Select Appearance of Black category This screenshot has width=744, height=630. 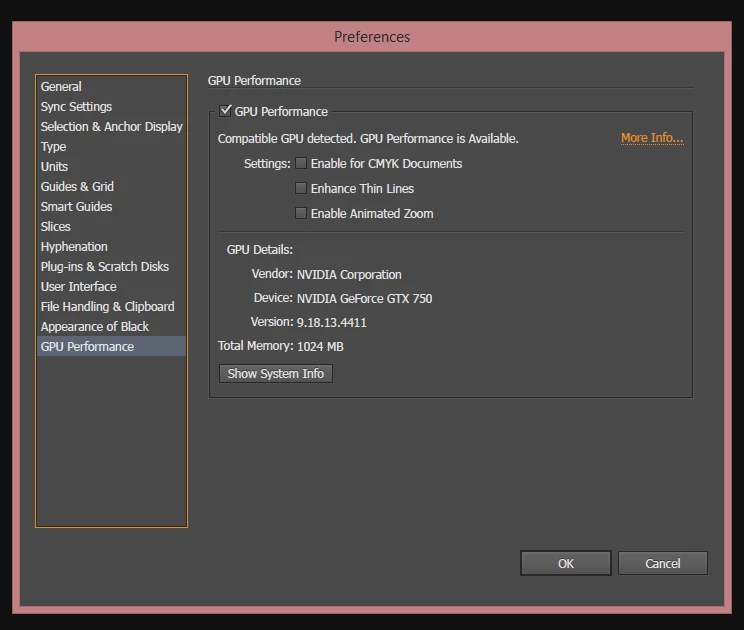[111, 326]
